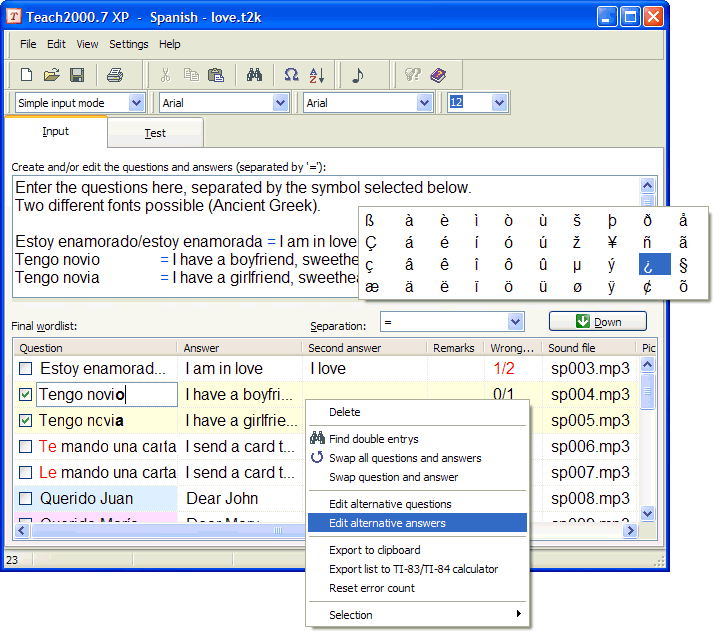Open the View menu
This screenshot has width=713, height=631.
pyautogui.click(x=87, y=44)
